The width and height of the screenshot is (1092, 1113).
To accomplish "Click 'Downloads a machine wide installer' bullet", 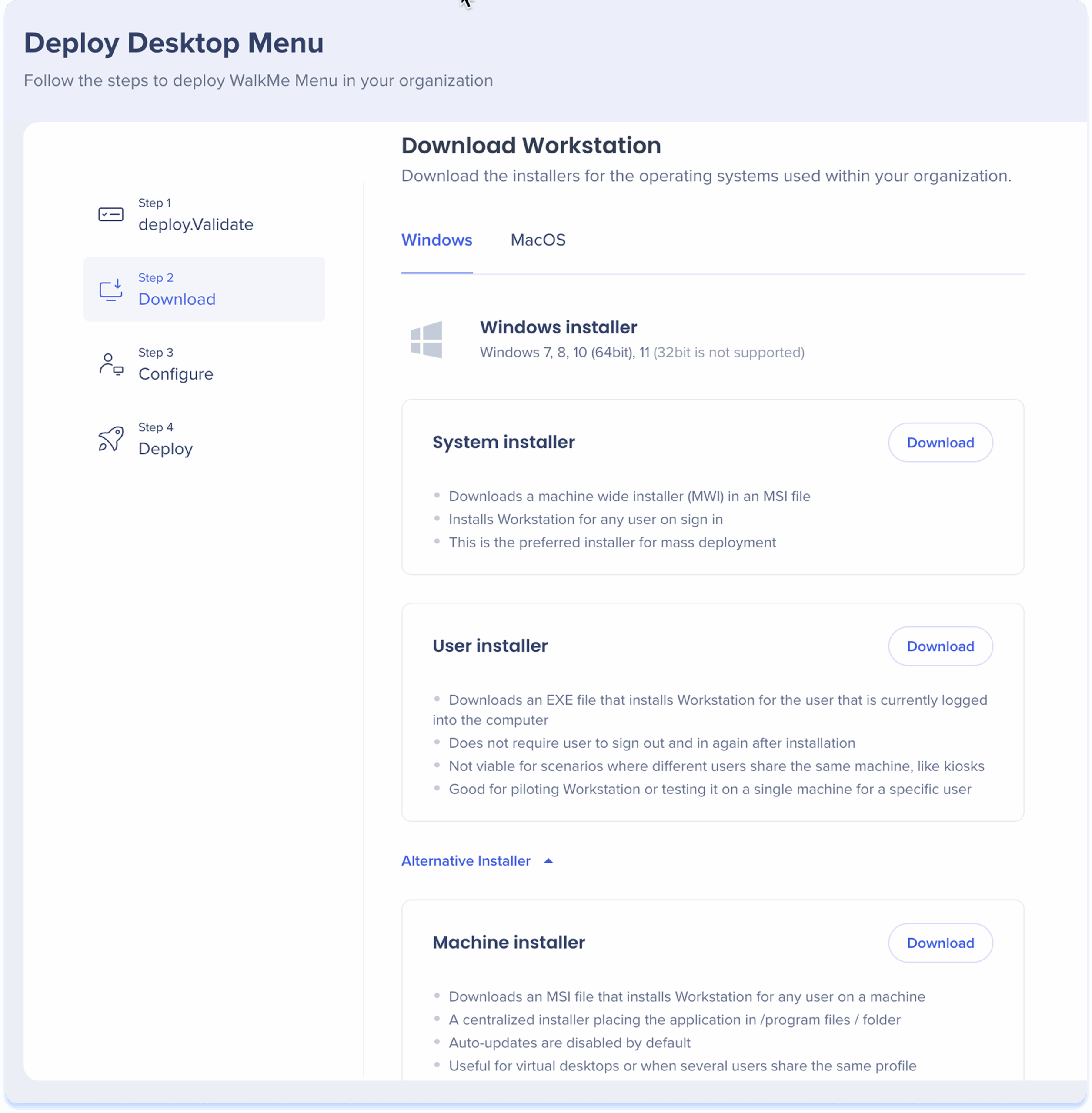I will tap(629, 496).
